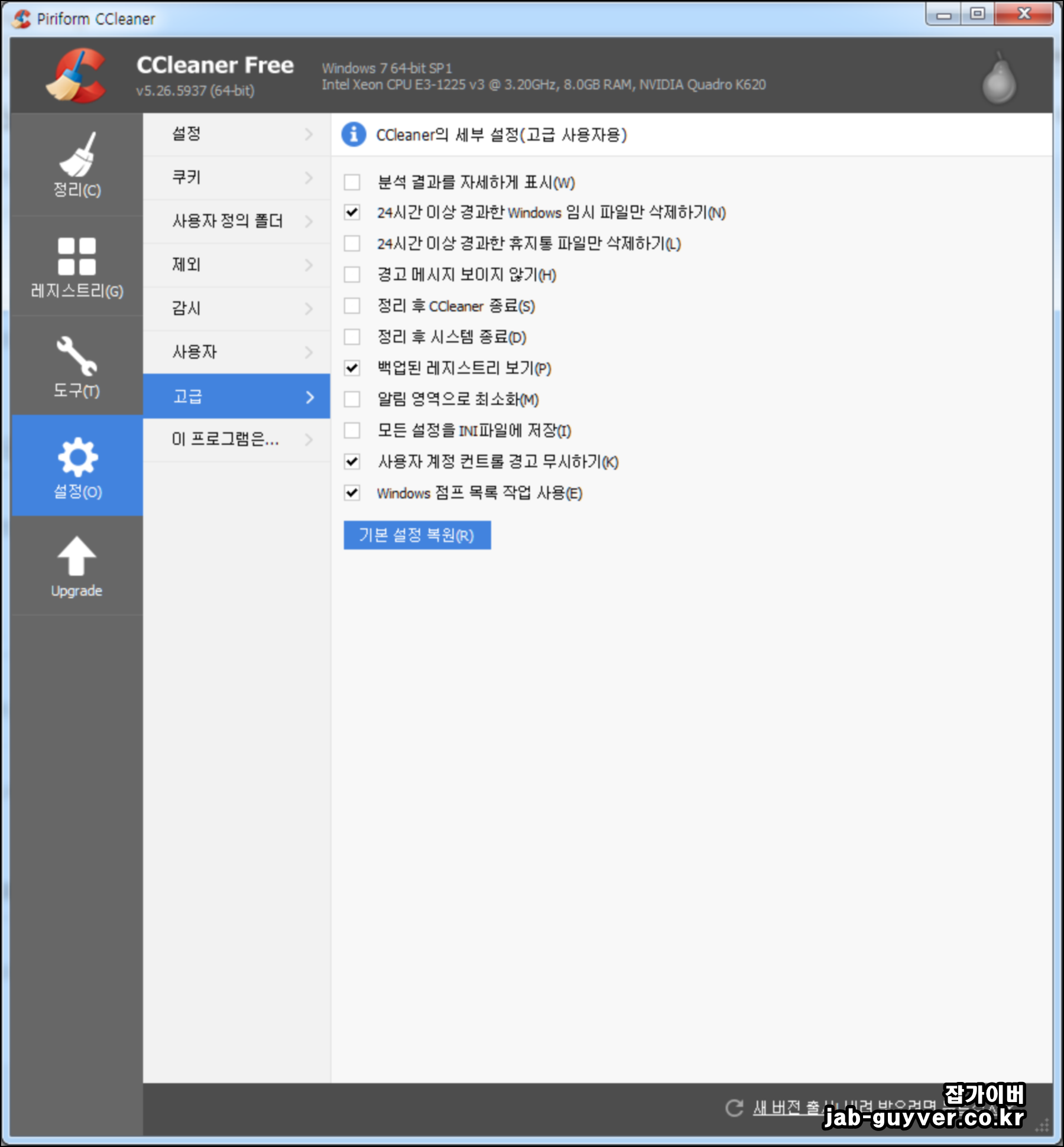This screenshot has width=1064, height=1147.
Task: Open the 제외 exclusion settings
Action: (236, 265)
